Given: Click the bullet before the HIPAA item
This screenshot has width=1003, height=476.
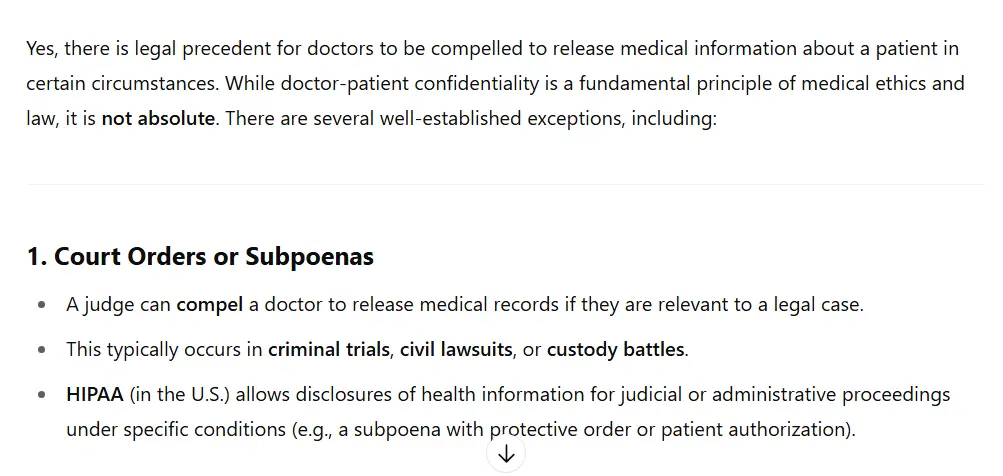Looking at the screenshot, I should (x=42, y=395).
